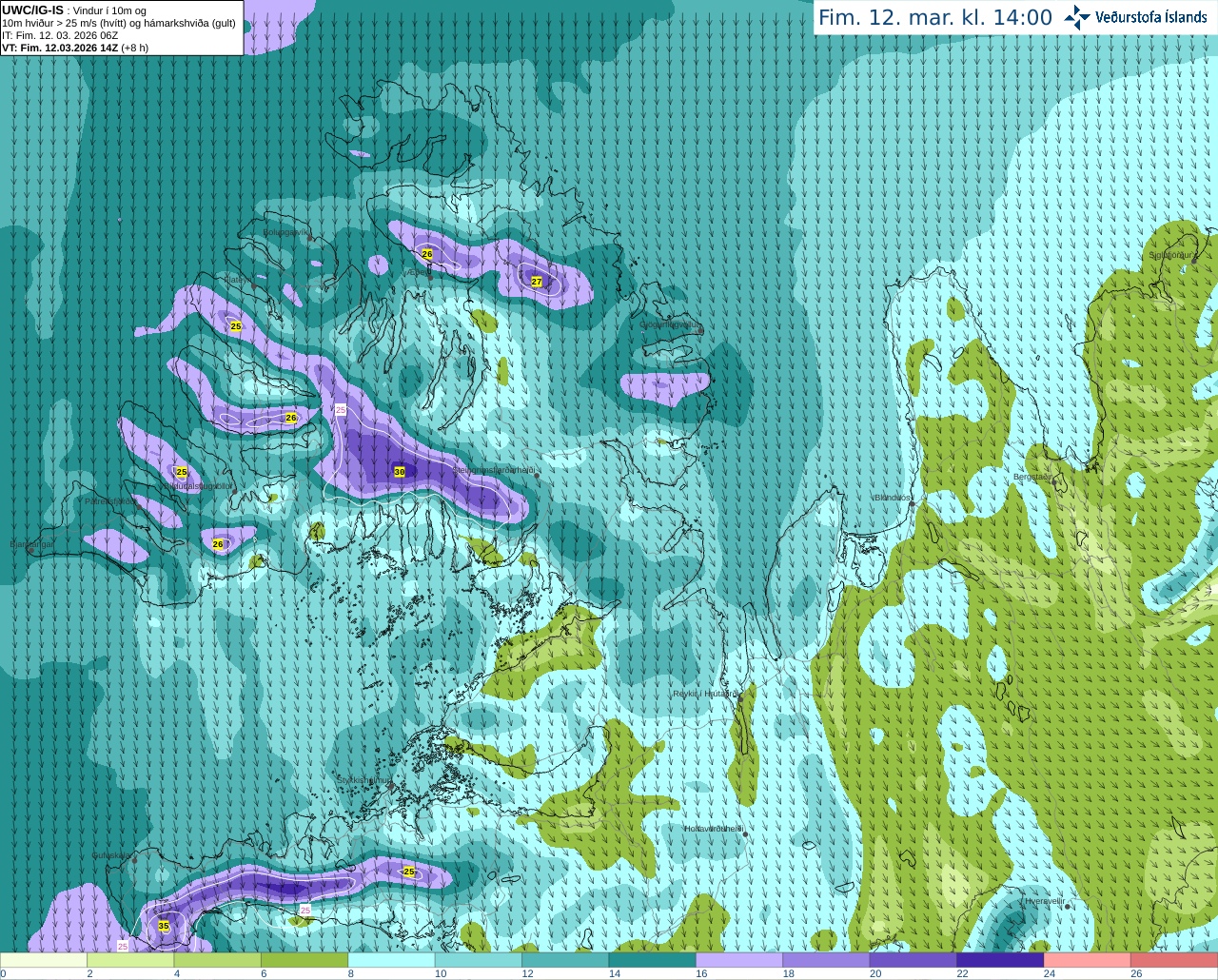This screenshot has width=1218, height=980.
Task: Click the Bíldudalsflugvöllur station label
Action: 197,486
